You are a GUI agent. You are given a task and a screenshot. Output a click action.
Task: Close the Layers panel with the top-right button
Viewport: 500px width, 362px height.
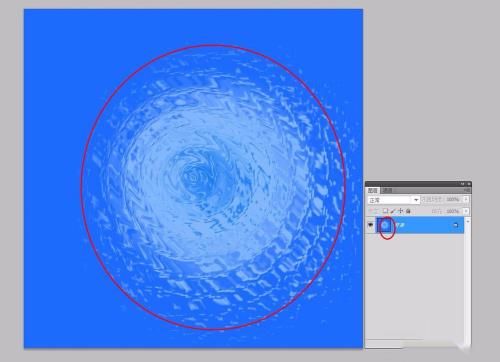pos(469,184)
